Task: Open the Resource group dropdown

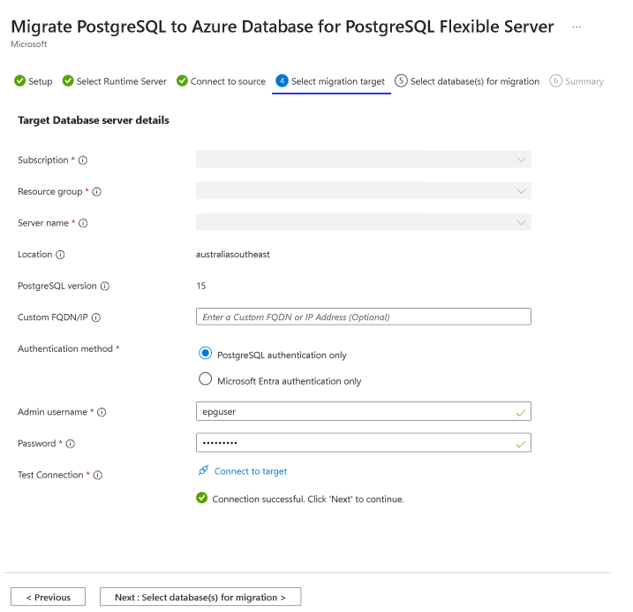Action: click(x=363, y=191)
